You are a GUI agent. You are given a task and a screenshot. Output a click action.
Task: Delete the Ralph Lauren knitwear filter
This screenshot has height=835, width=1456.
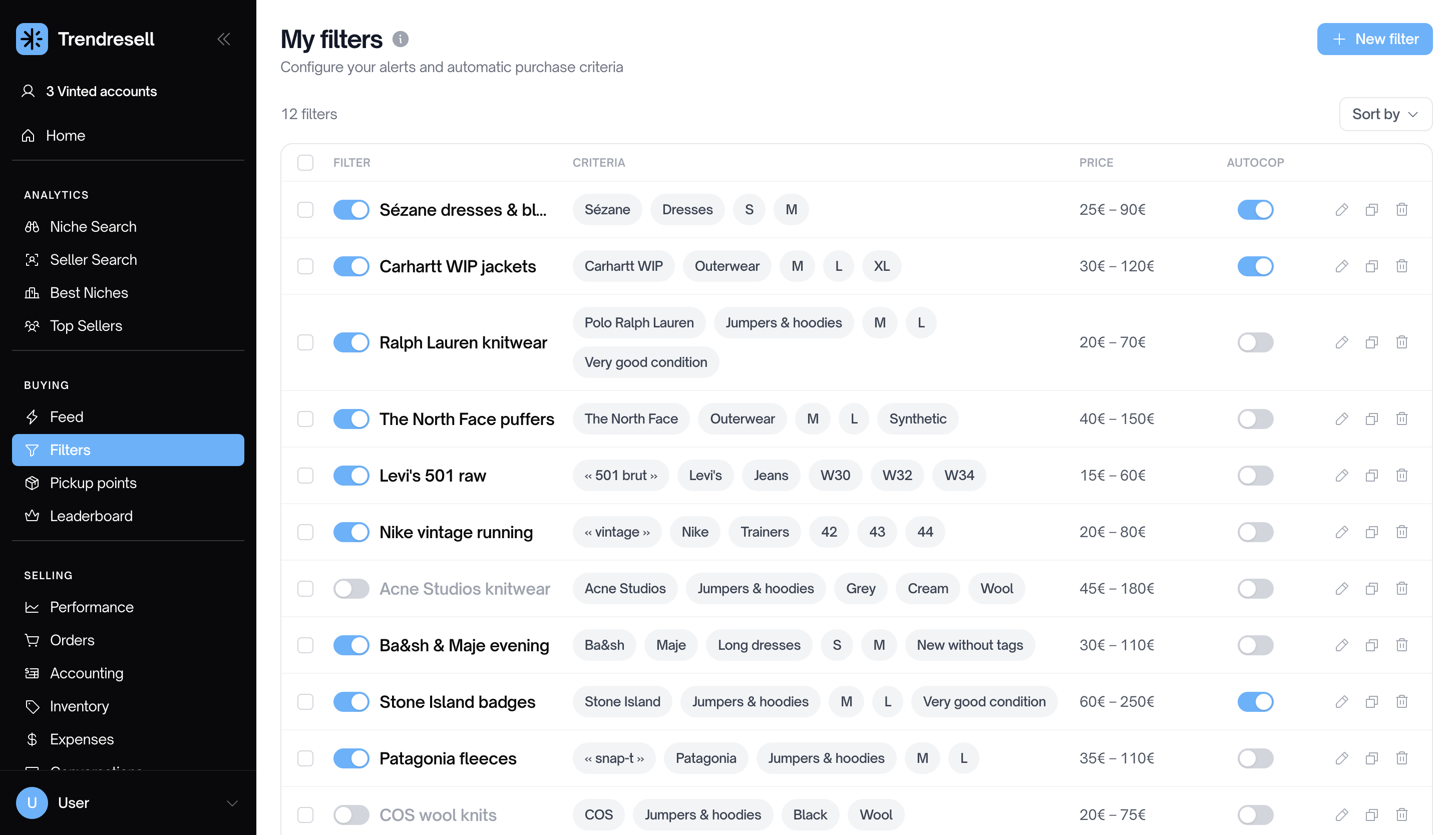click(1401, 342)
